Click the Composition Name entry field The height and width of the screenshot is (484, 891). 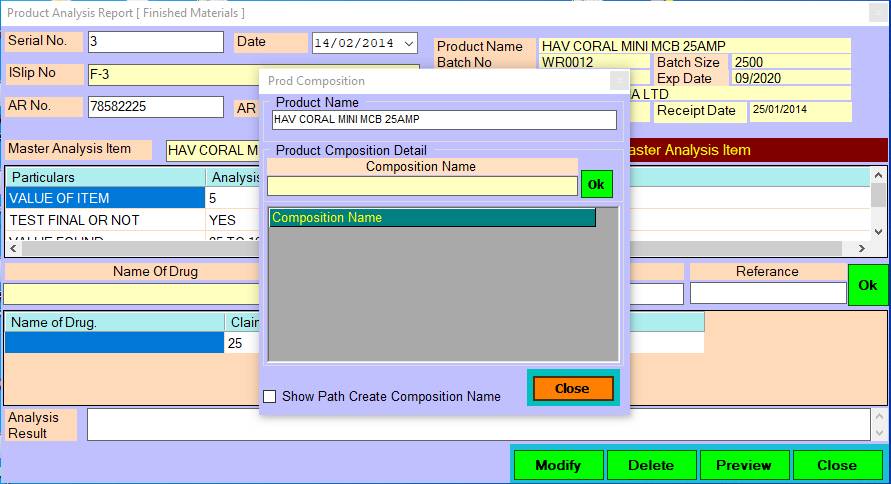[x=421, y=186]
